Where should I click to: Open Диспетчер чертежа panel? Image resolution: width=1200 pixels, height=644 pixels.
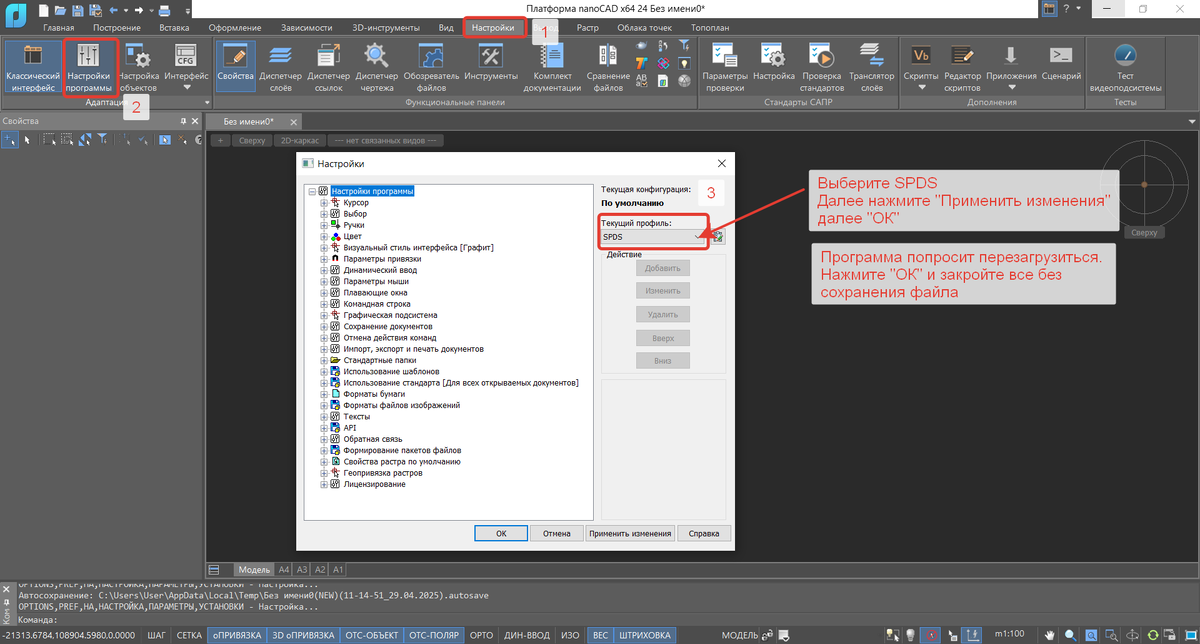[x=377, y=68]
